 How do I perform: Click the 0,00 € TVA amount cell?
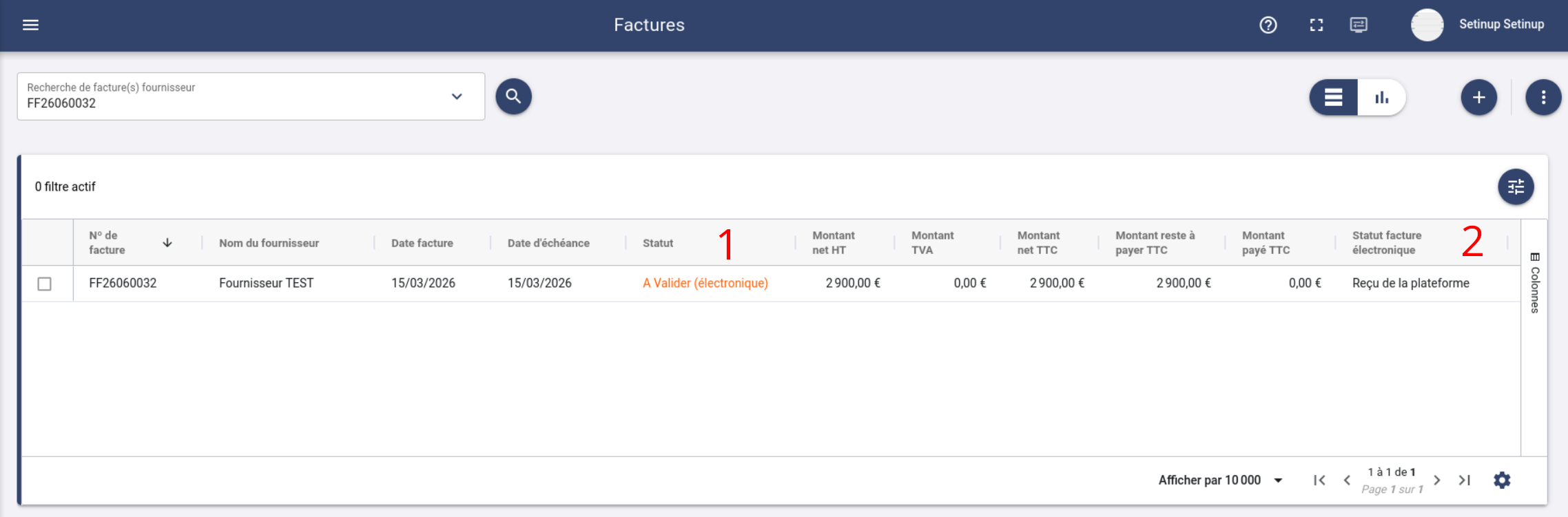(x=969, y=283)
